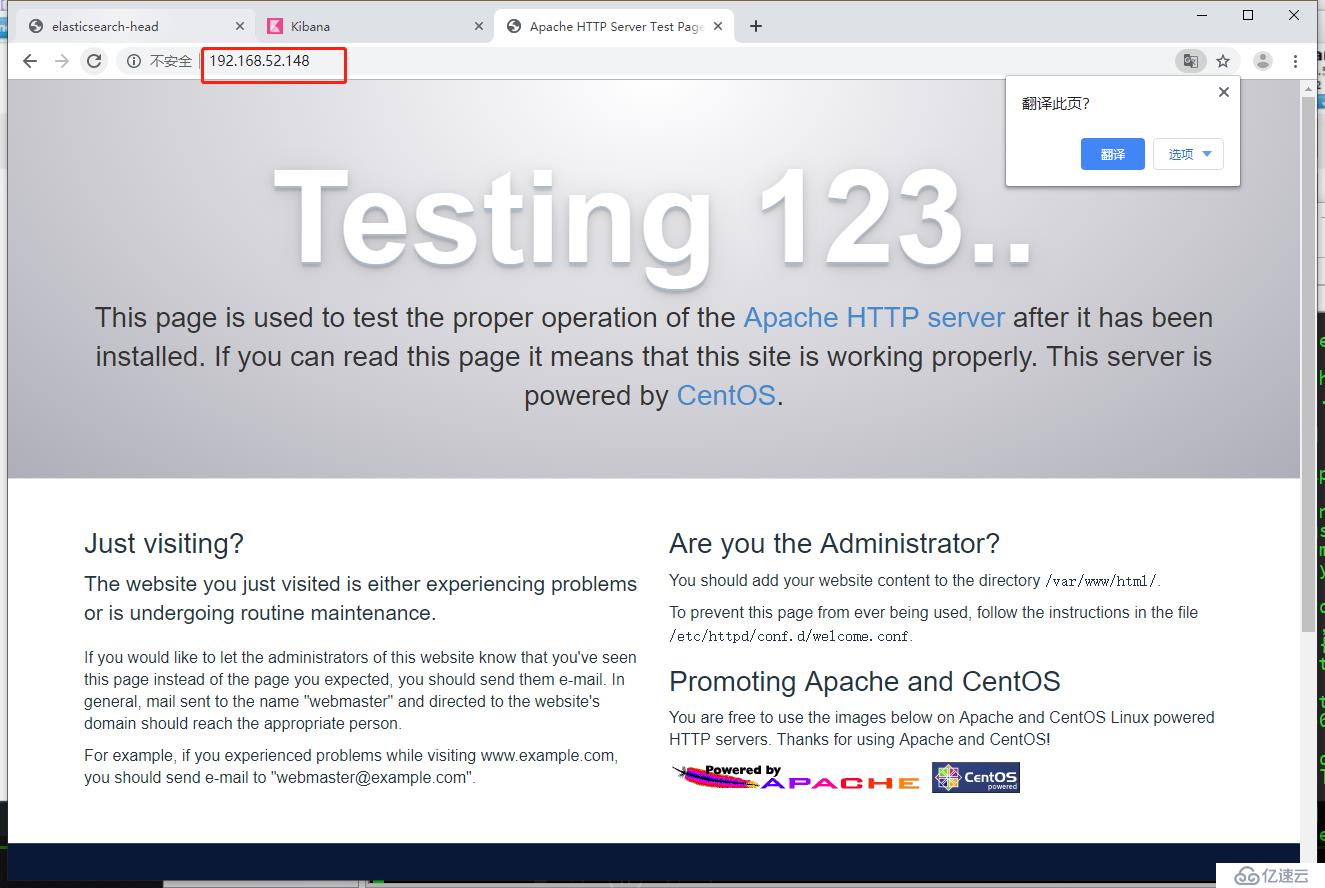This screenshot has width=1325, height=888.
Task: Open a new browser tab
Action: pyautogui.click(x=756, y=26)
